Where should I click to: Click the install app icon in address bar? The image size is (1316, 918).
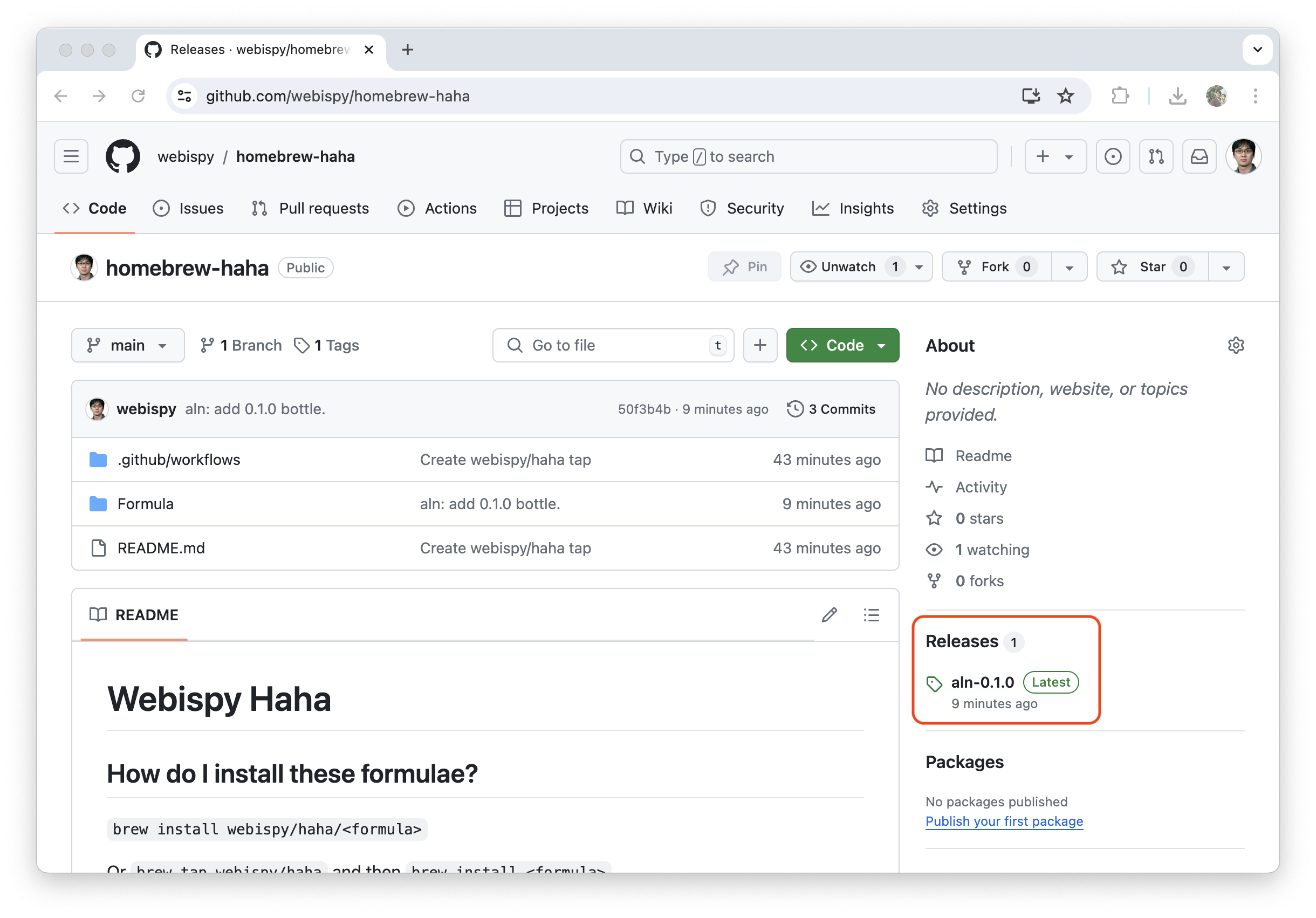pos(1031,95)
